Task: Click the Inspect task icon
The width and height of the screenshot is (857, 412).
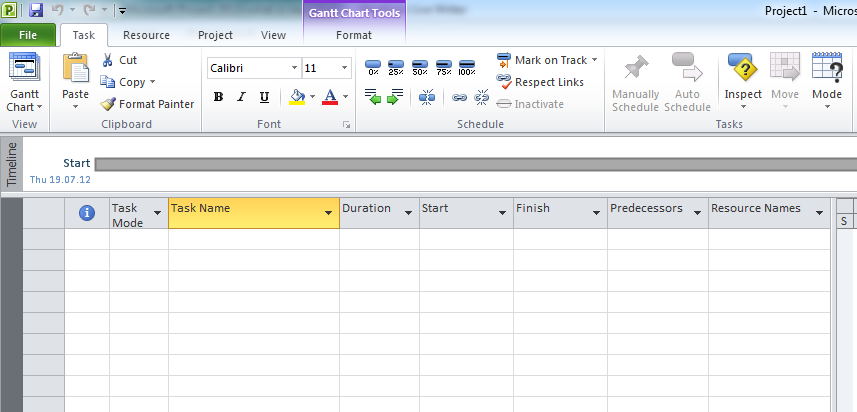Action: tap(743, 70)
